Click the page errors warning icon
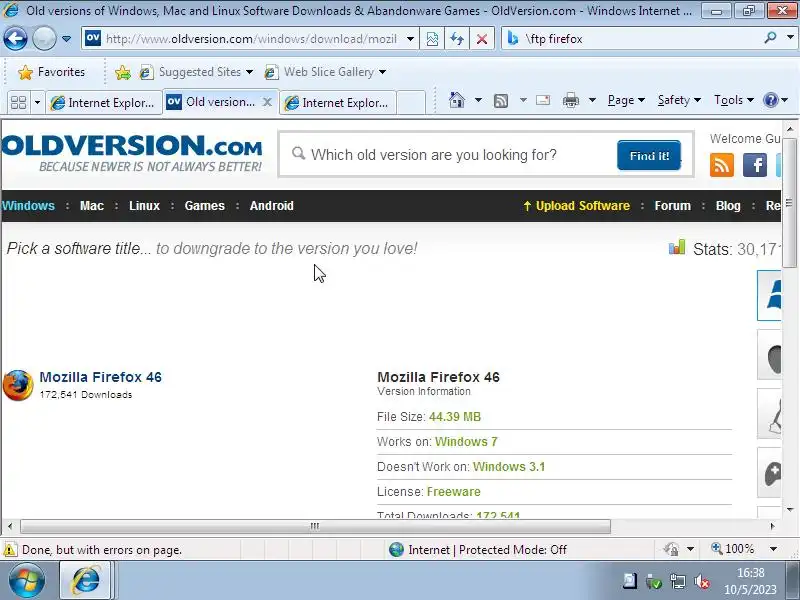 pos(9,549)
